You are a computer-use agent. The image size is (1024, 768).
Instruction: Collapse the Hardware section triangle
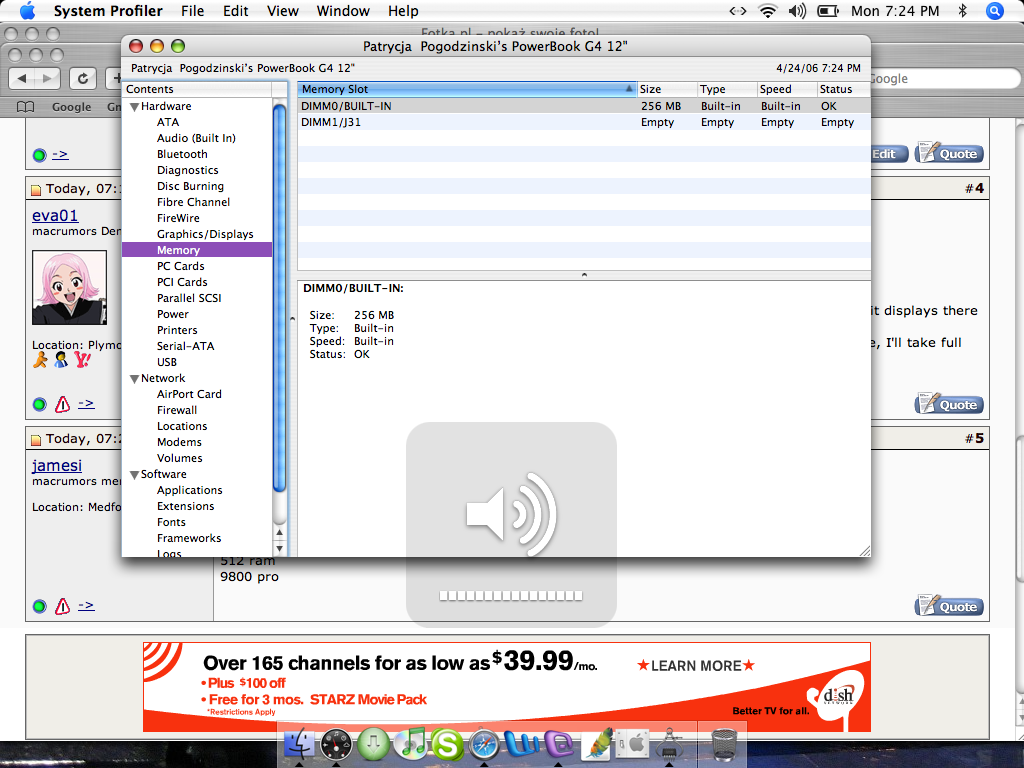coord(134,106)
